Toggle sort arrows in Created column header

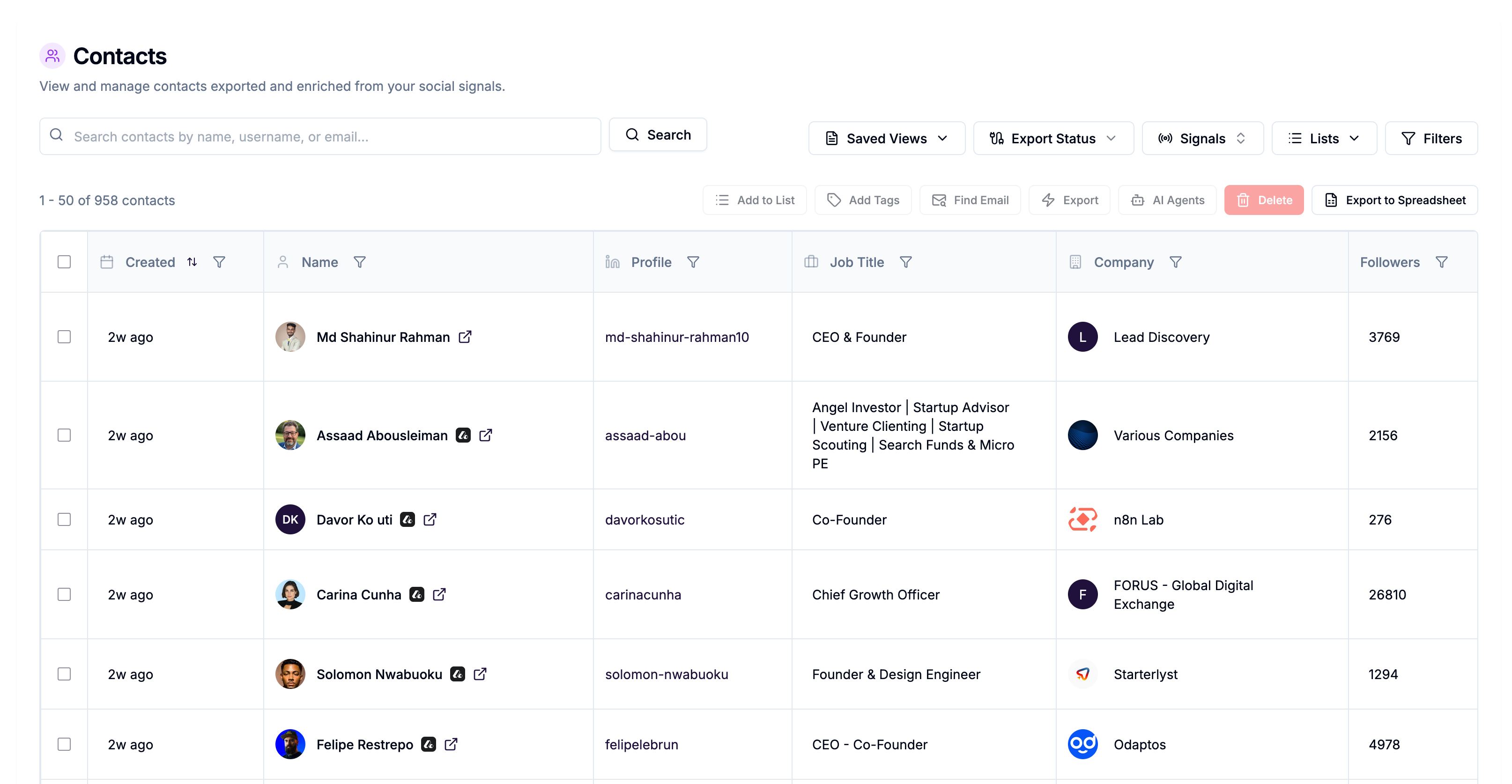pos(192,262)
